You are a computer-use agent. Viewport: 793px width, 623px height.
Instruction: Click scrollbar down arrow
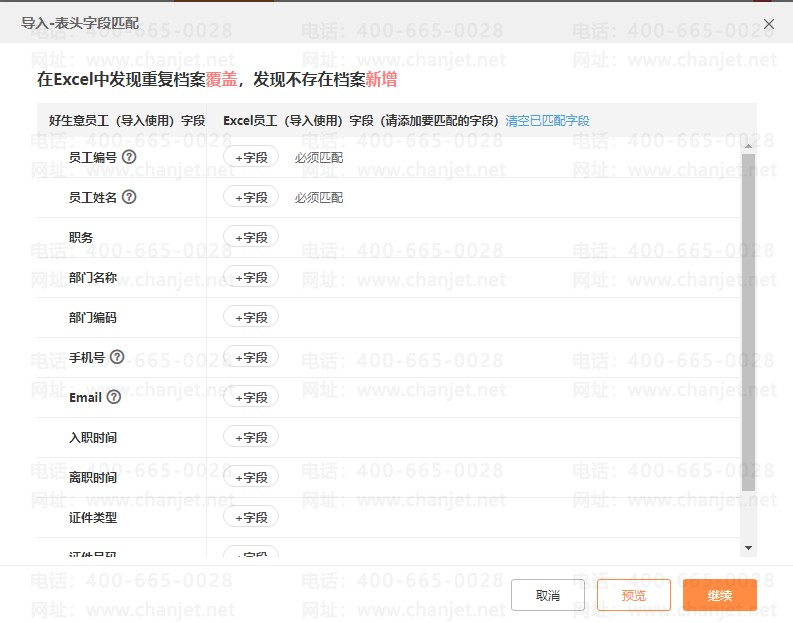(748, 548)
